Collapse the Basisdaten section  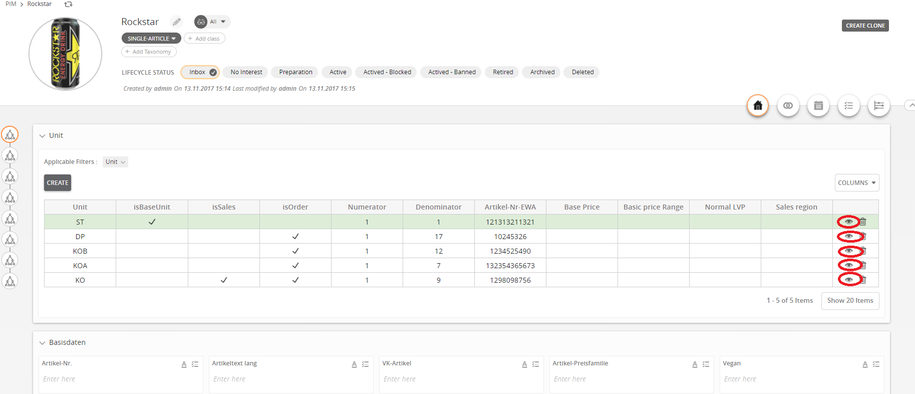[x=42, y=343]
